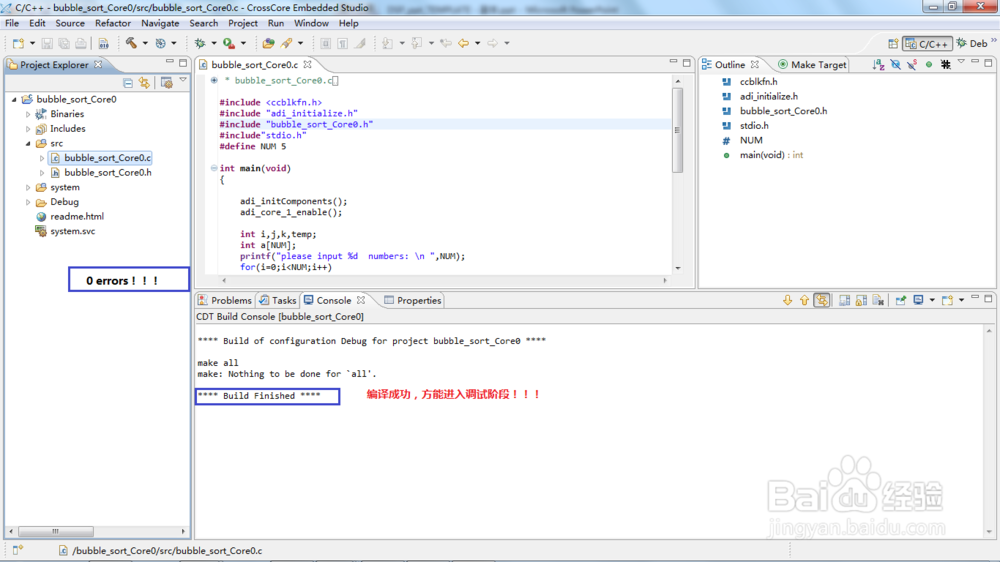The height and width of the screenshot is (562, 1000).
Task: Click the build target disc icon
Action: coord(161,43)
